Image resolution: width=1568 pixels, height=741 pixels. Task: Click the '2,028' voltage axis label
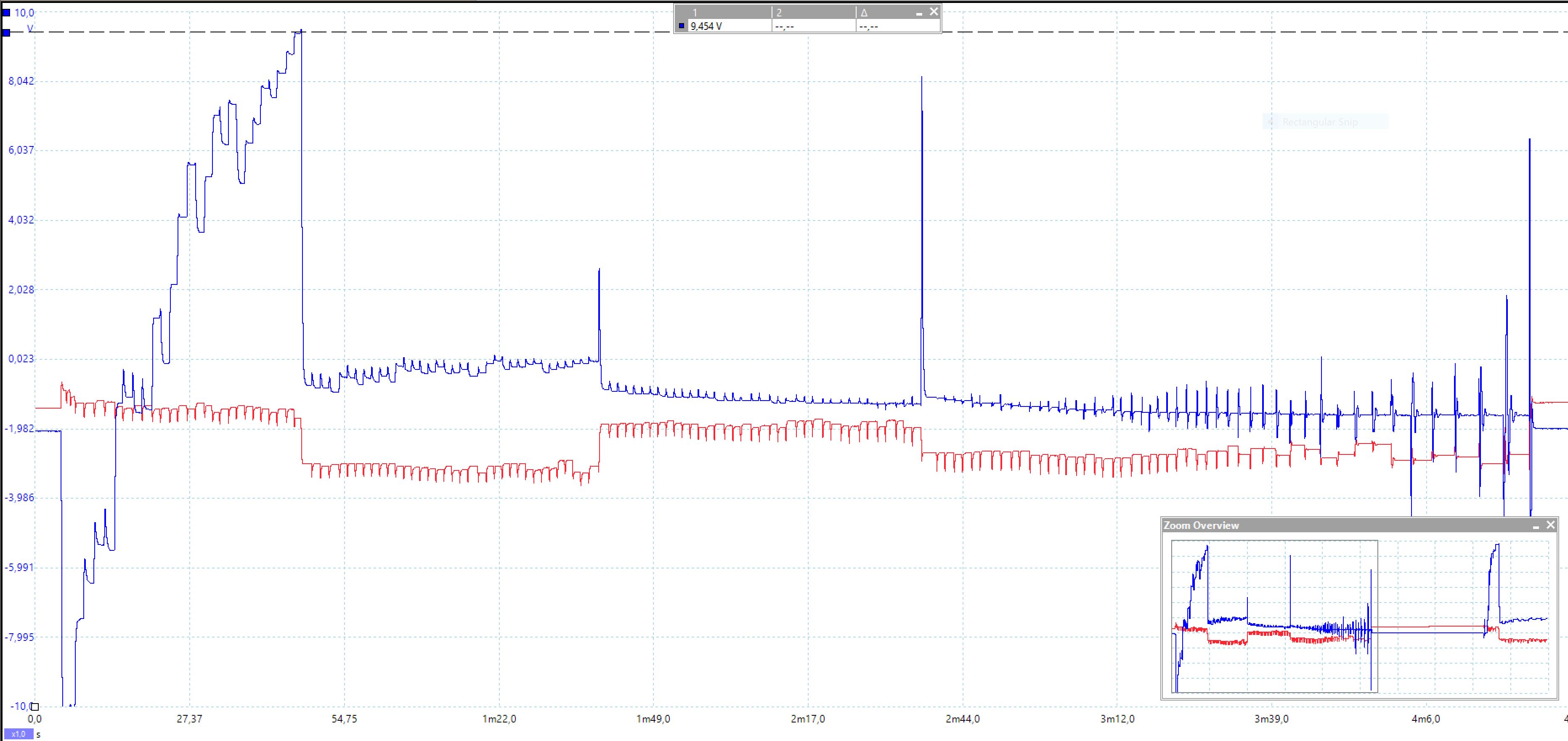(21, 289)
